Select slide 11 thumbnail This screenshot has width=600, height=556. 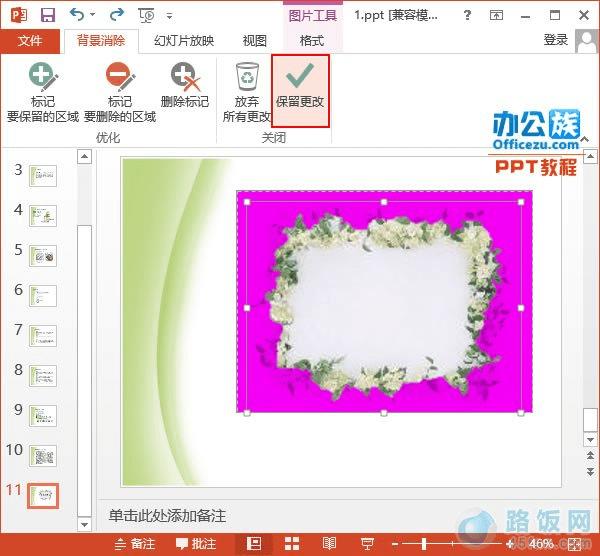[x=43, y=496]
